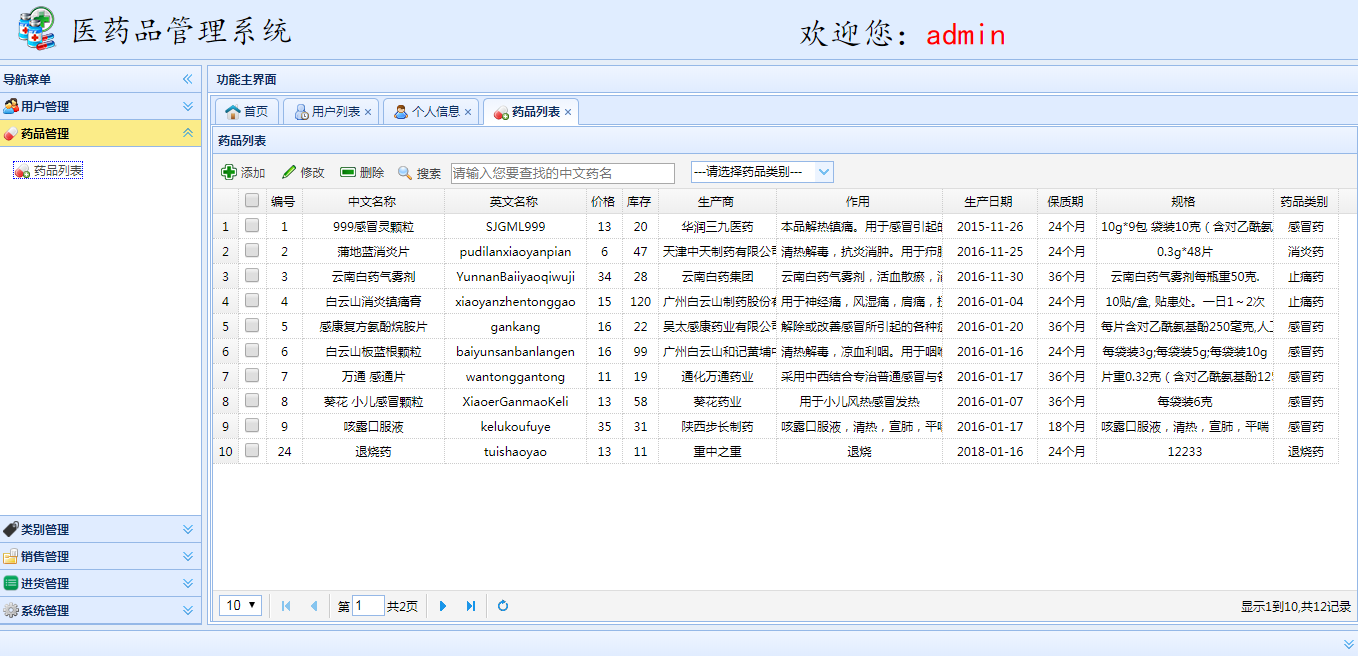Expand the 系统管理 accordion section

pyautogui.click(x=187, y=610)
